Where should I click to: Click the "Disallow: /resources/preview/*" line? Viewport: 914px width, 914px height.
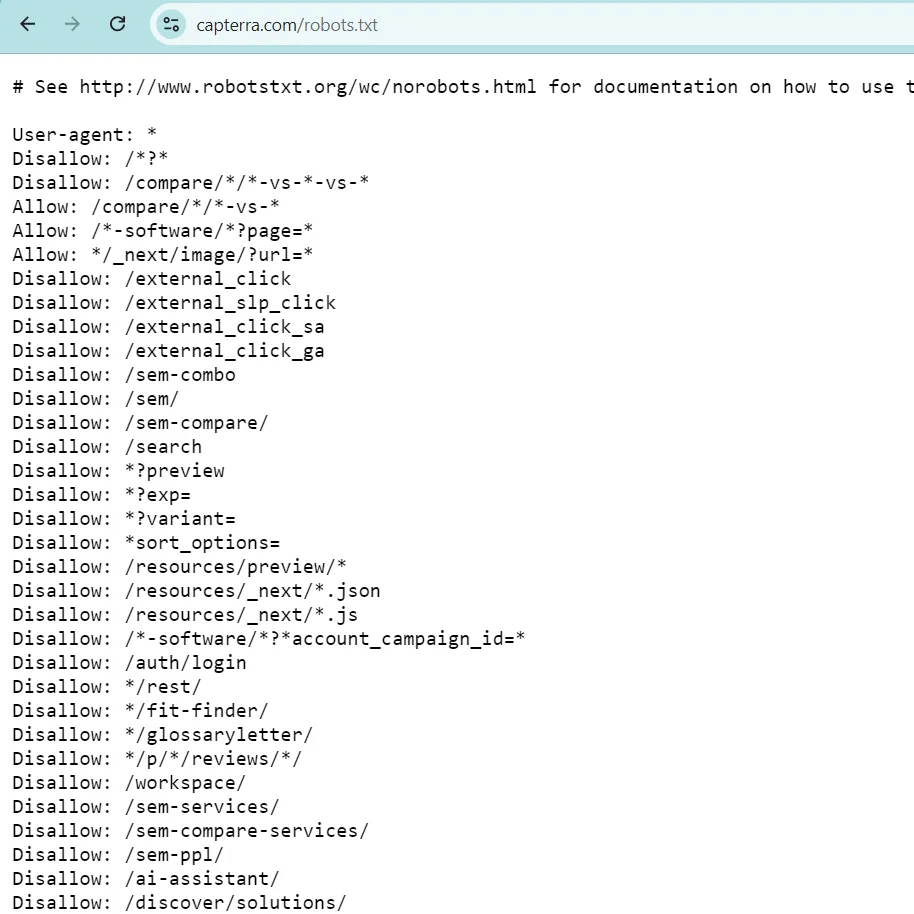coord(180,566)
